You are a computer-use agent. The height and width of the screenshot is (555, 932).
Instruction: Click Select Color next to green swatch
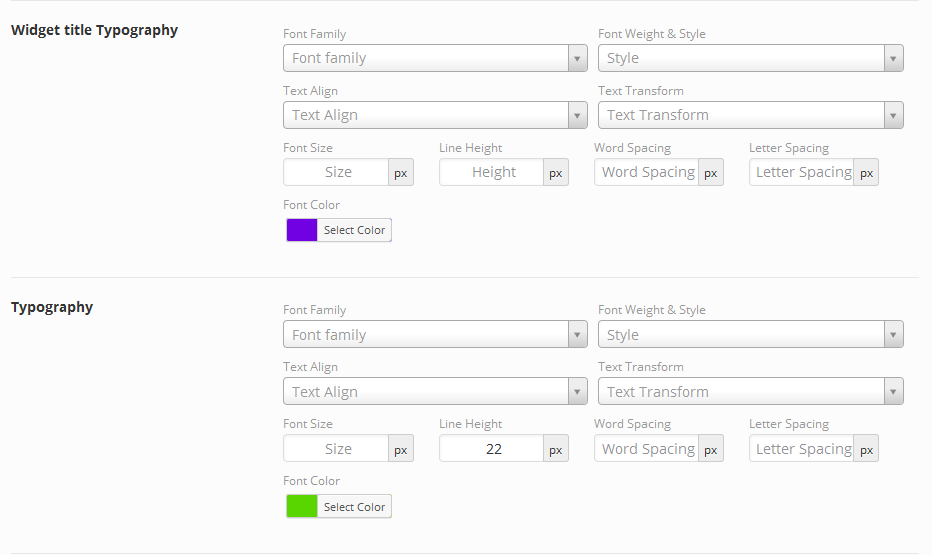354,506
